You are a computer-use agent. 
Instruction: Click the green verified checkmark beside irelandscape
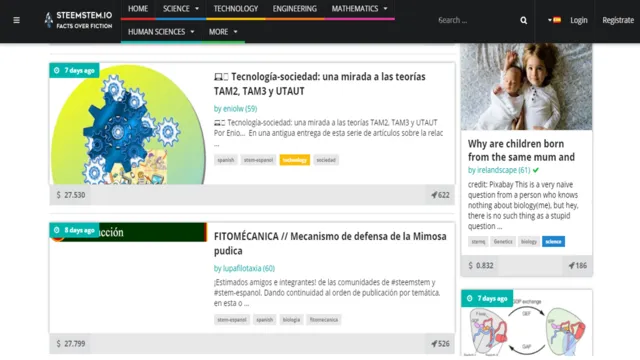[x=536, y=170]
